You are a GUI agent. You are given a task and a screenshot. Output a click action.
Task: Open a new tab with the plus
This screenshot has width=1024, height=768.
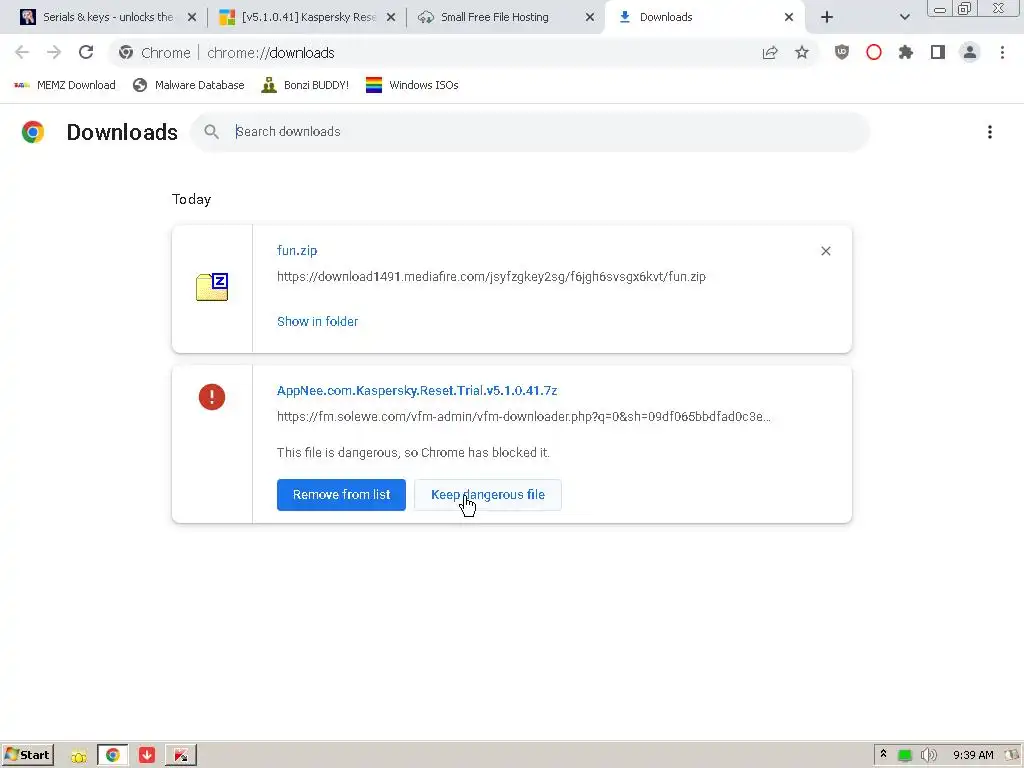point(827,17)
